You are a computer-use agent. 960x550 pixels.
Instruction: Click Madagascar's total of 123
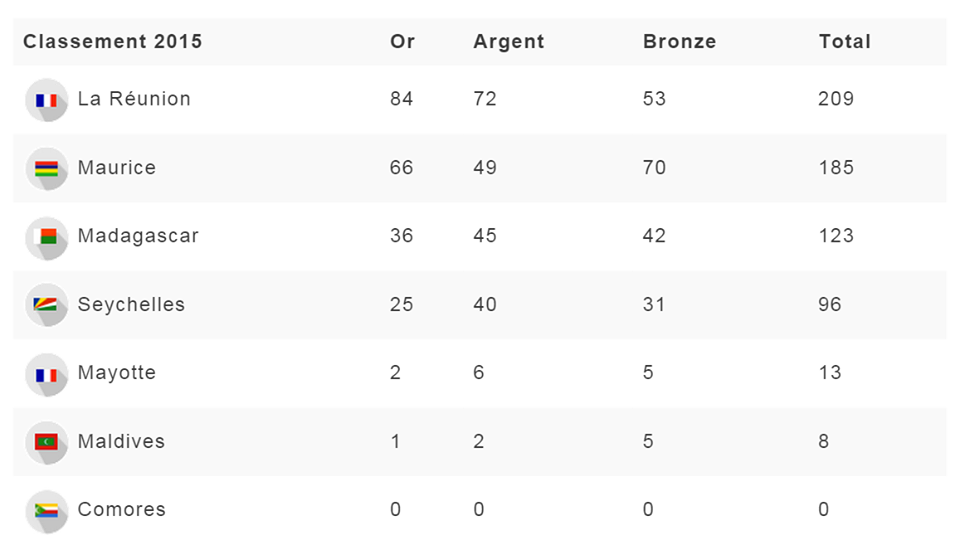pyautogui.click(x=835, y=236)
